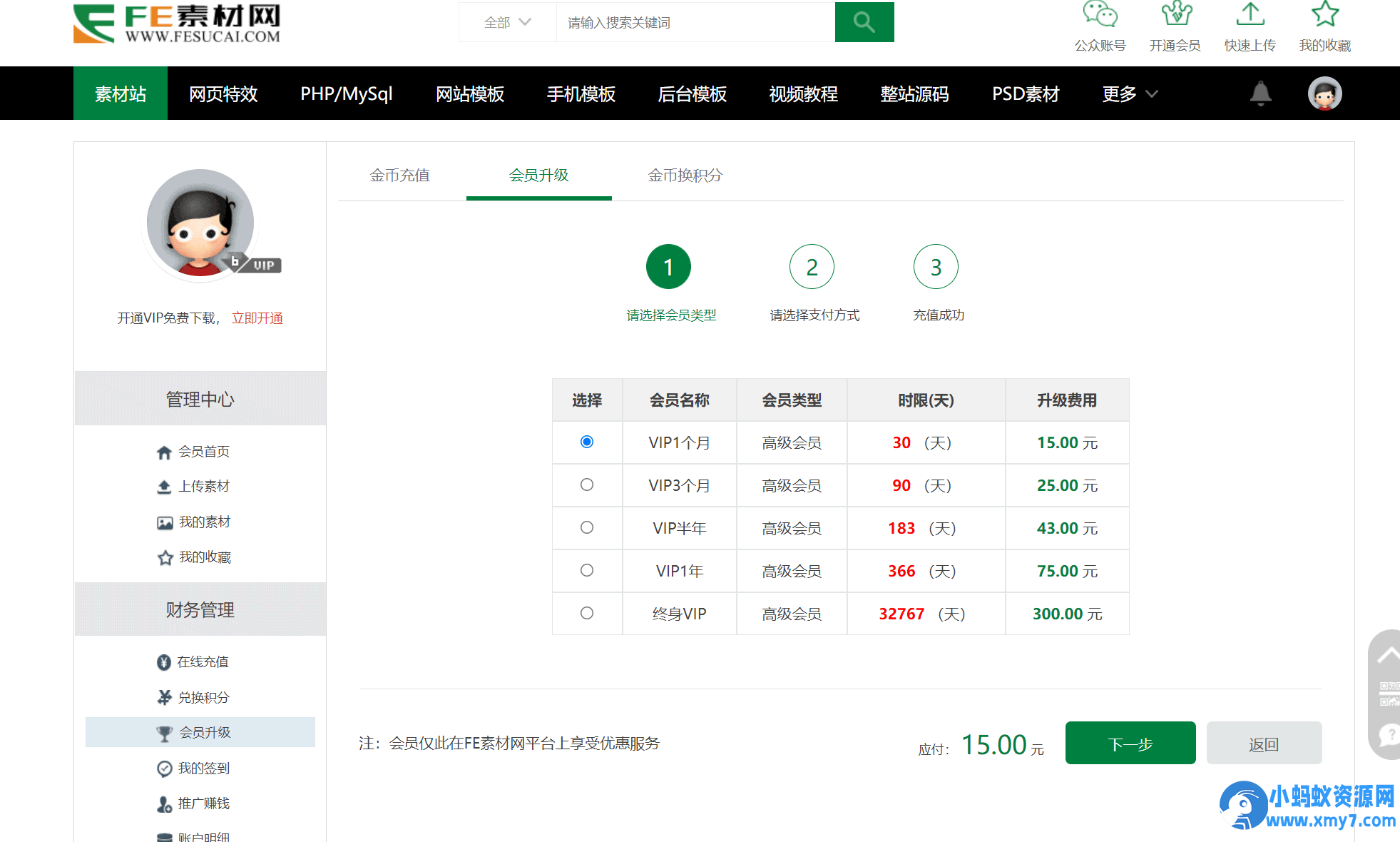Screen dimensions: 1400x842
Task: Open 整站源码 in the navigation bar
Action: click(915, 93)
